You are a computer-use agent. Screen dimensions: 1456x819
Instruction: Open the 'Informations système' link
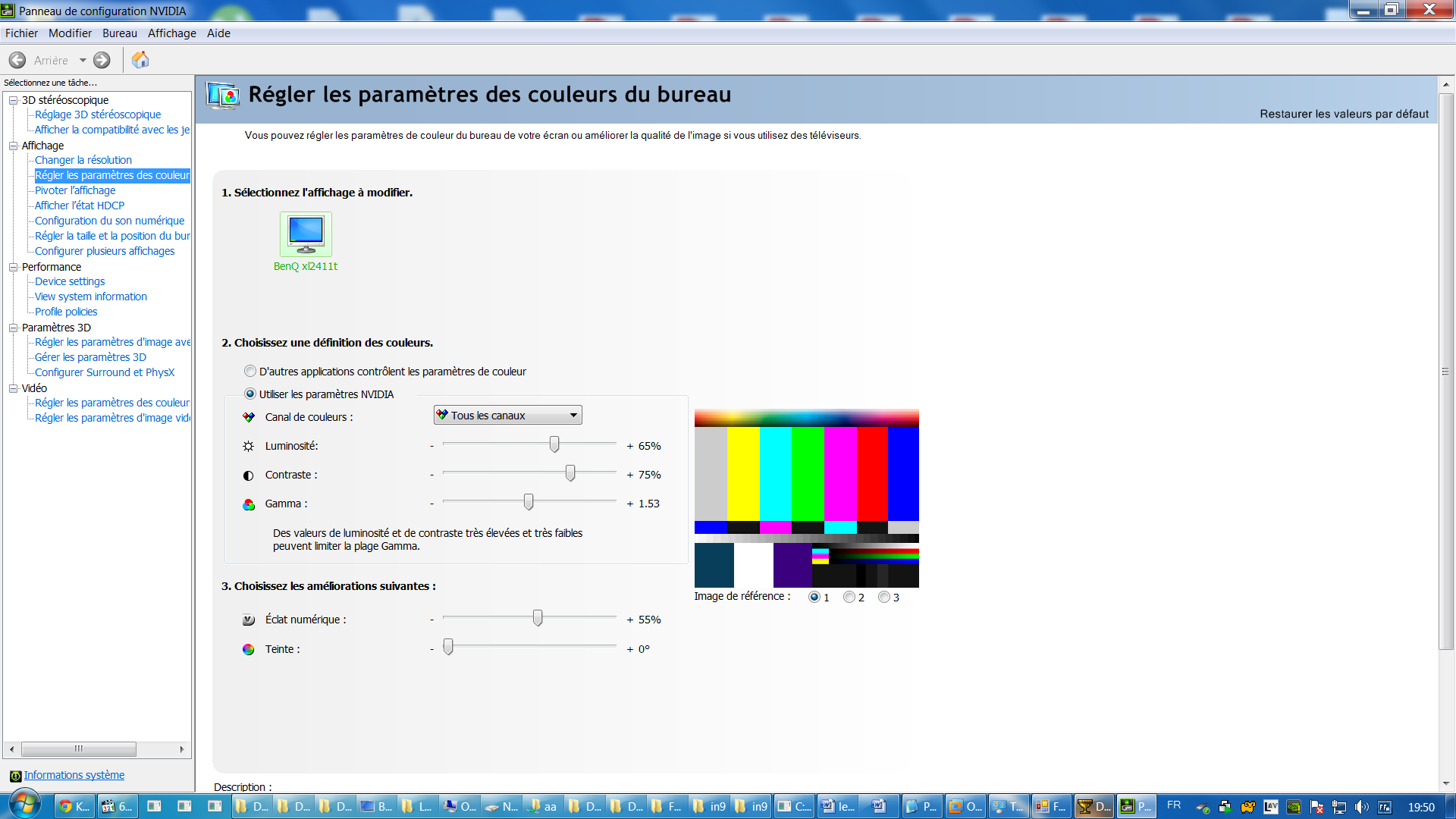[x=74, y=775]
